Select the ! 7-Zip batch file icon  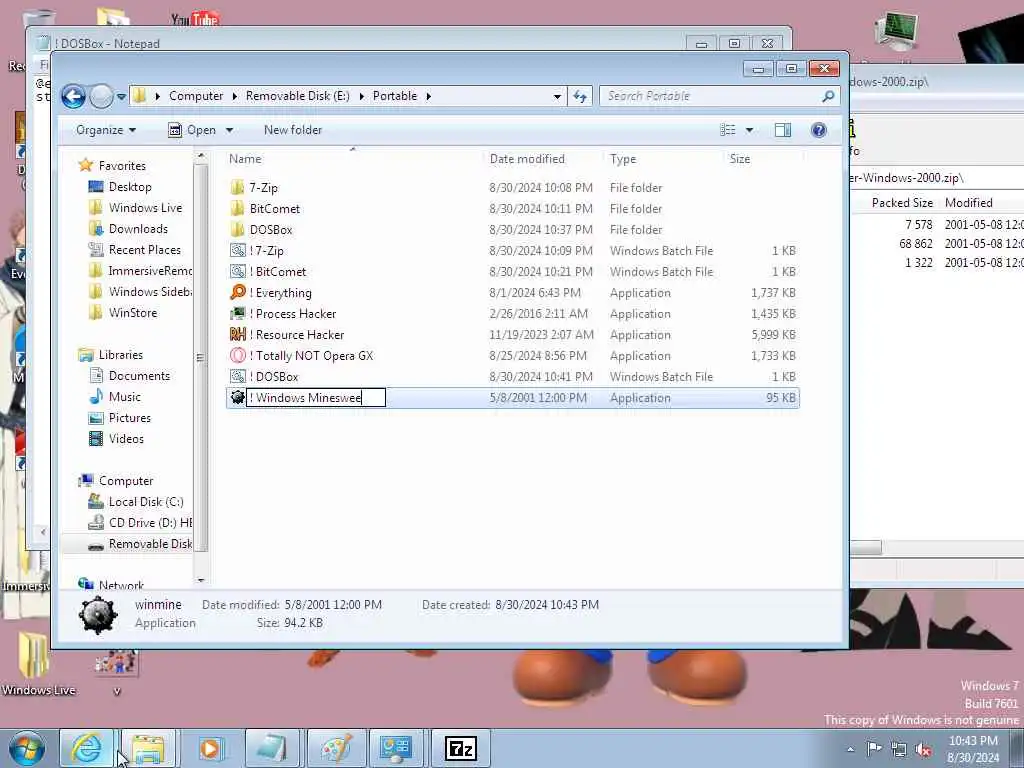[x=238, y=251]
